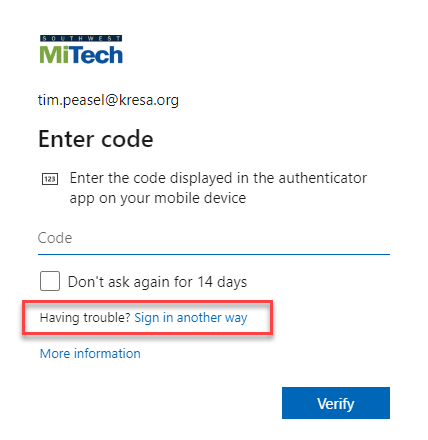Click the blue underline of the Code field

(x=214, y=254)
